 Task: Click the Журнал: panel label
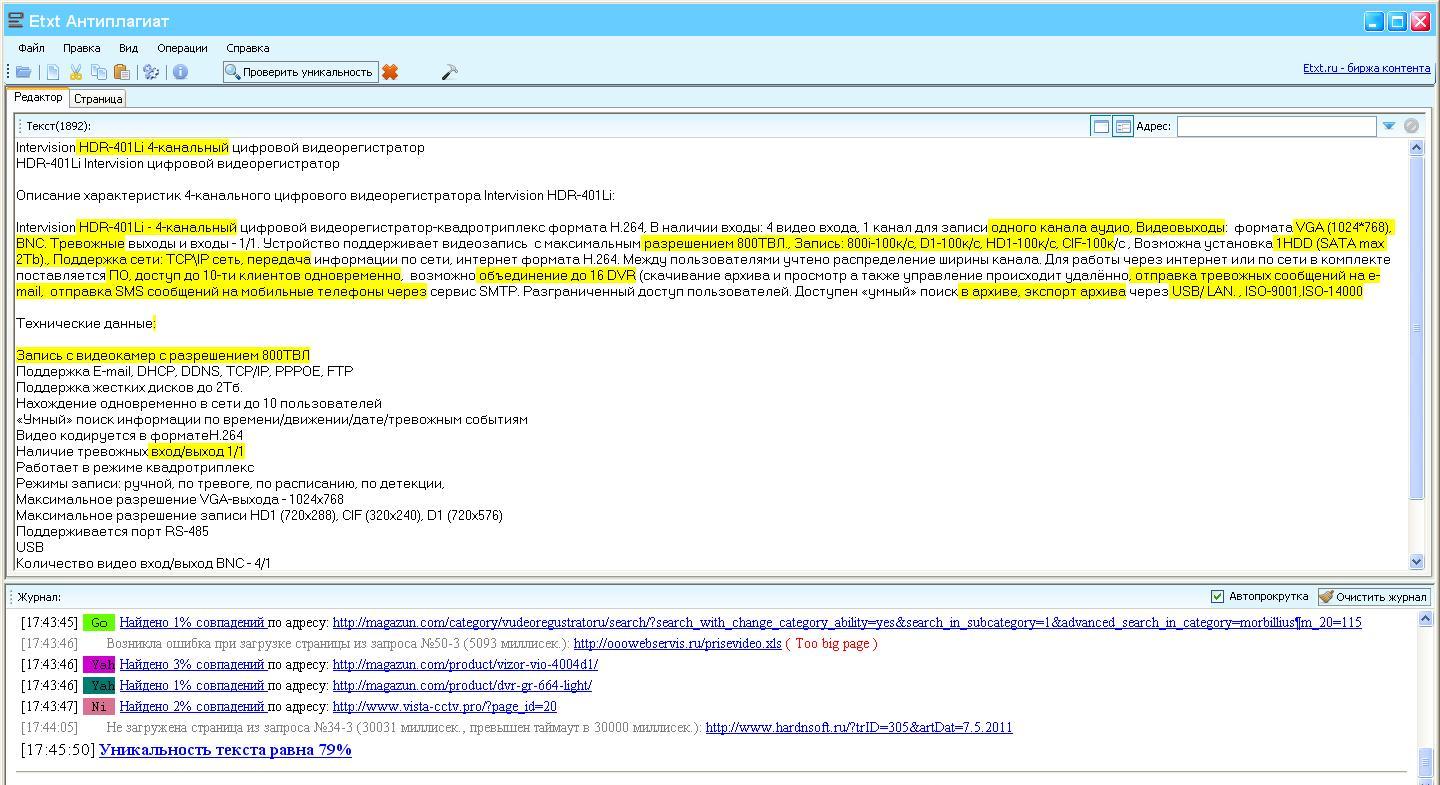[39, 597]
